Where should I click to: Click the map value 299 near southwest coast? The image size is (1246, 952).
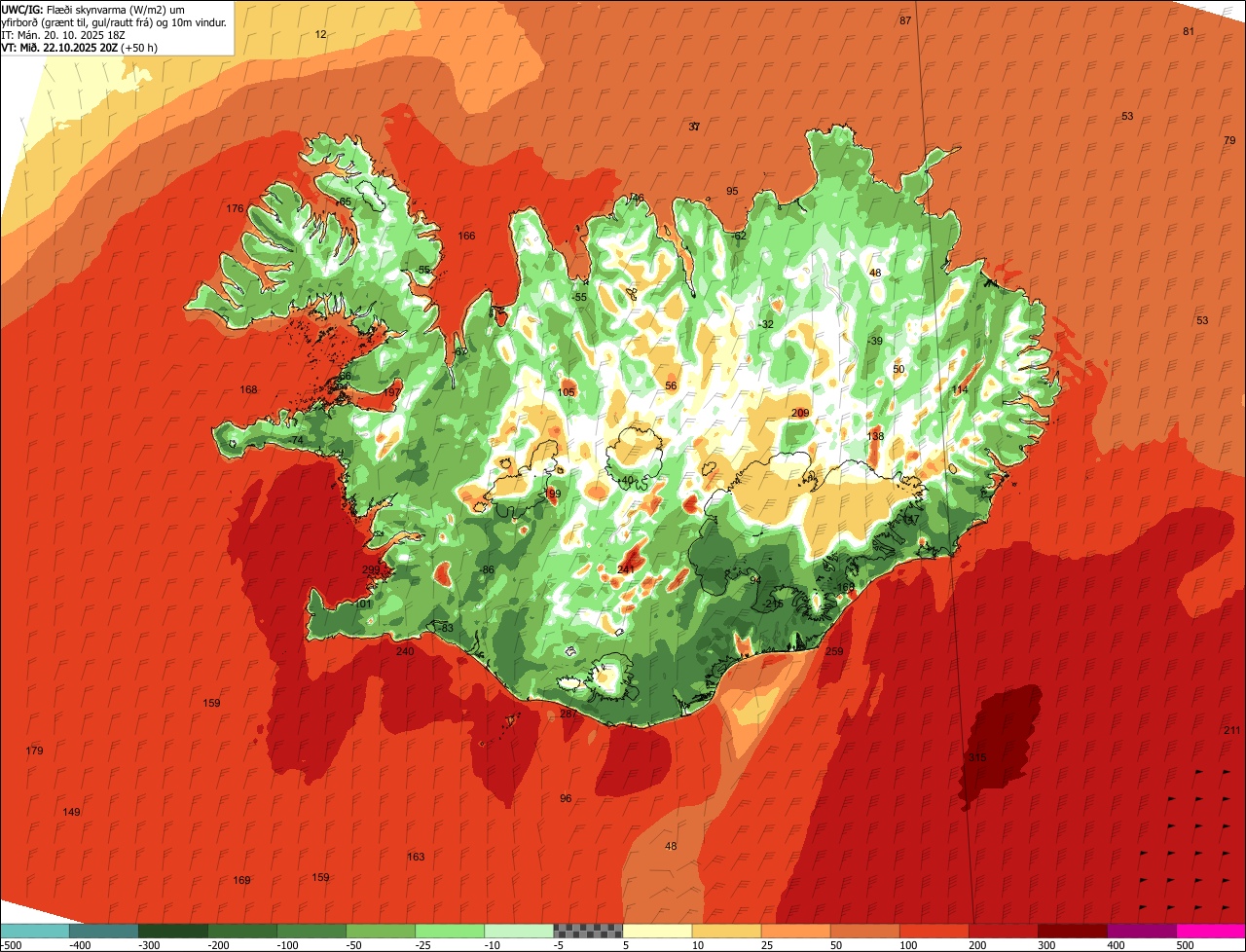tap(371, 570)
